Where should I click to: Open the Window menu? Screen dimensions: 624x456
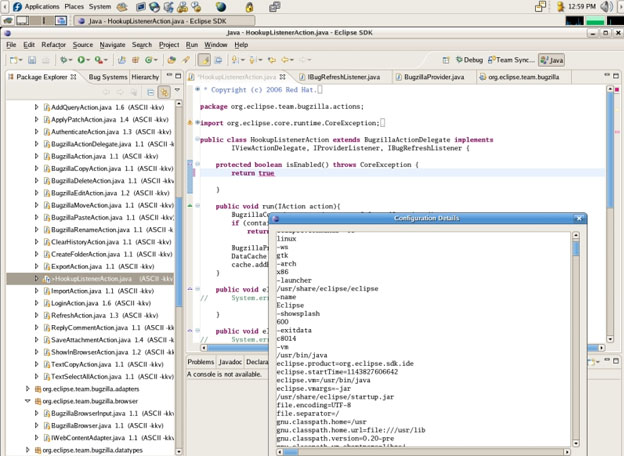(216, 45)
